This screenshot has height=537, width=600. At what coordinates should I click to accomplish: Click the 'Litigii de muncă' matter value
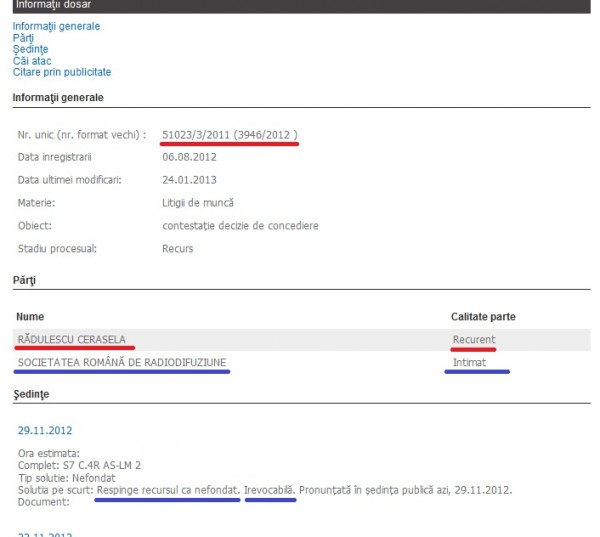click(199, 202)
